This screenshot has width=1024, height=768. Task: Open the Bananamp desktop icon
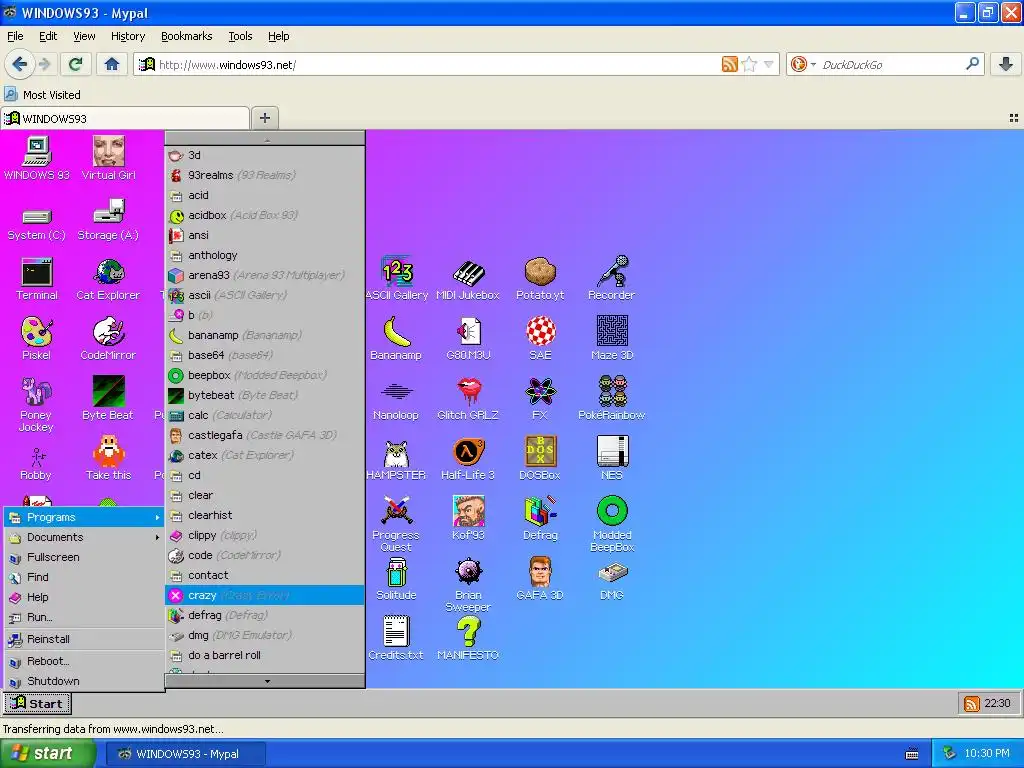click(x=396, y=339)
